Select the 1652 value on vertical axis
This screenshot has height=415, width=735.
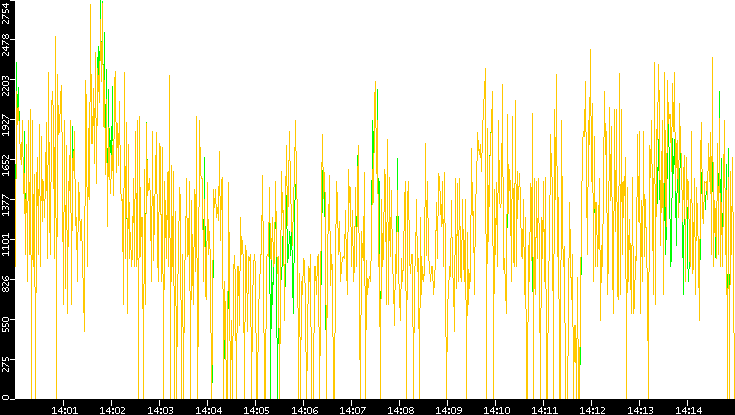pyautogui.click(x=6, y=165)
